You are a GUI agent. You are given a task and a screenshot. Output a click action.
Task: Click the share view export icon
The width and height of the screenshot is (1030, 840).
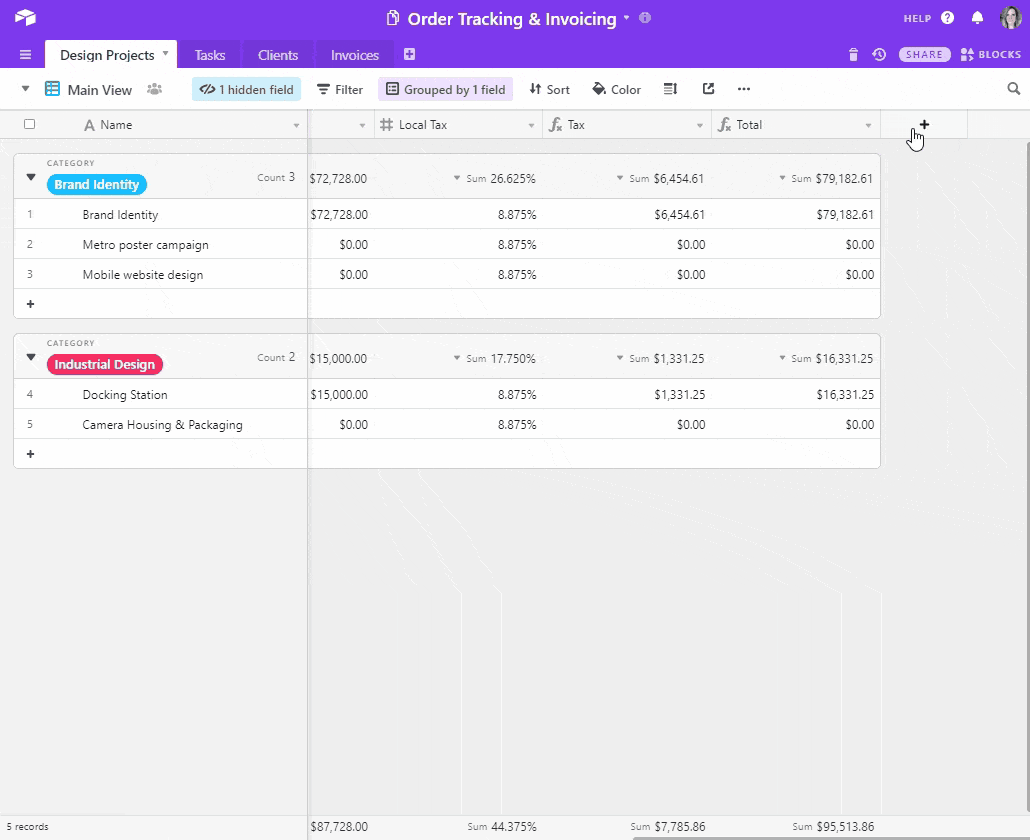(708, 89)
